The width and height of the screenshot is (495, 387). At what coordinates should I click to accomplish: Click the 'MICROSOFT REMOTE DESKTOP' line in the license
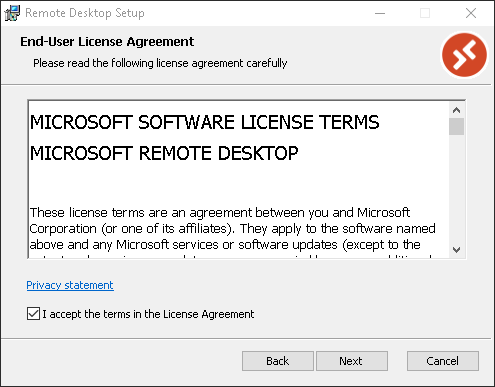[x=164, y=153]
